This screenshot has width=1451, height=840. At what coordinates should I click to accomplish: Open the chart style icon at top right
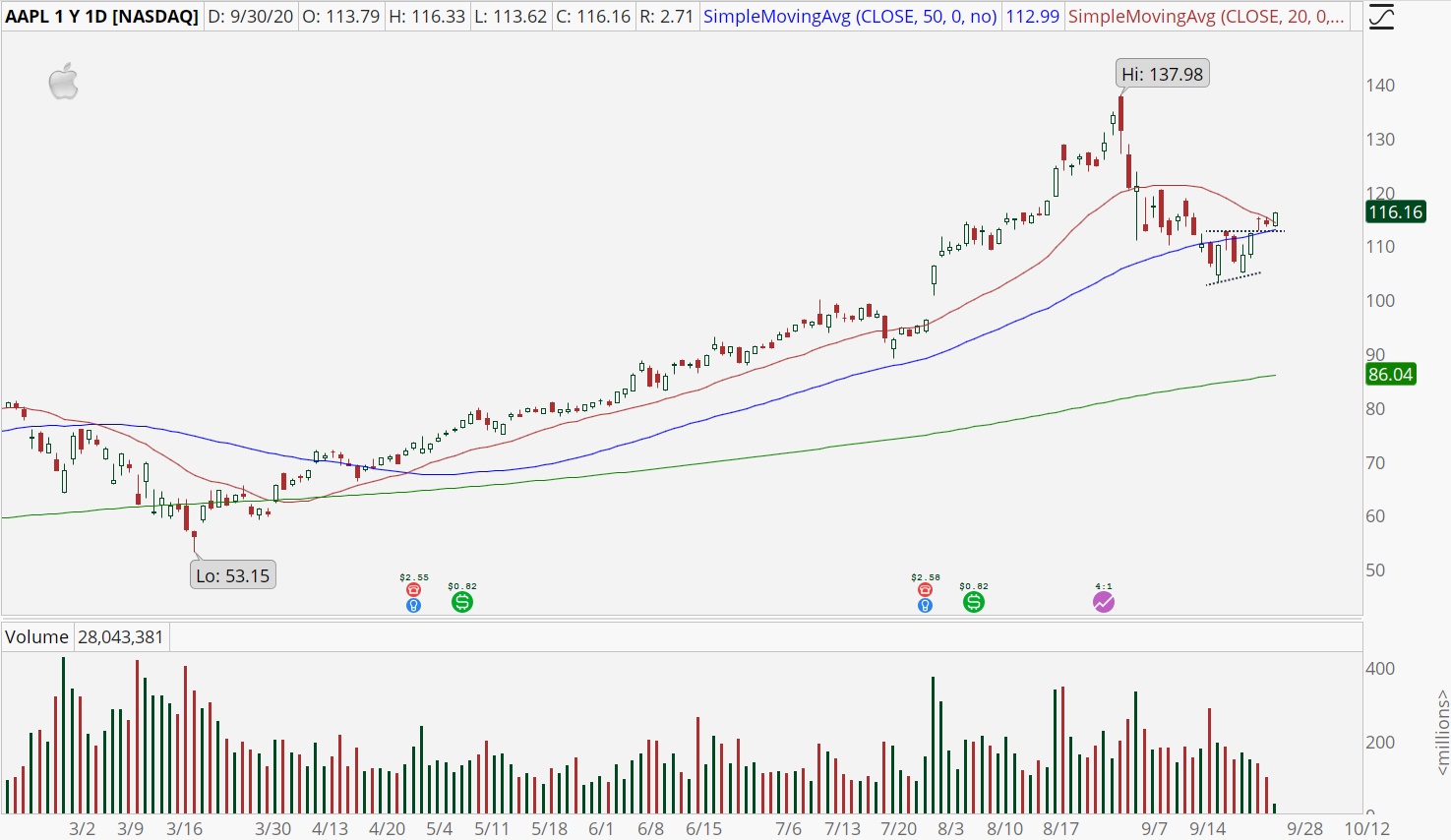point(1381,17)
